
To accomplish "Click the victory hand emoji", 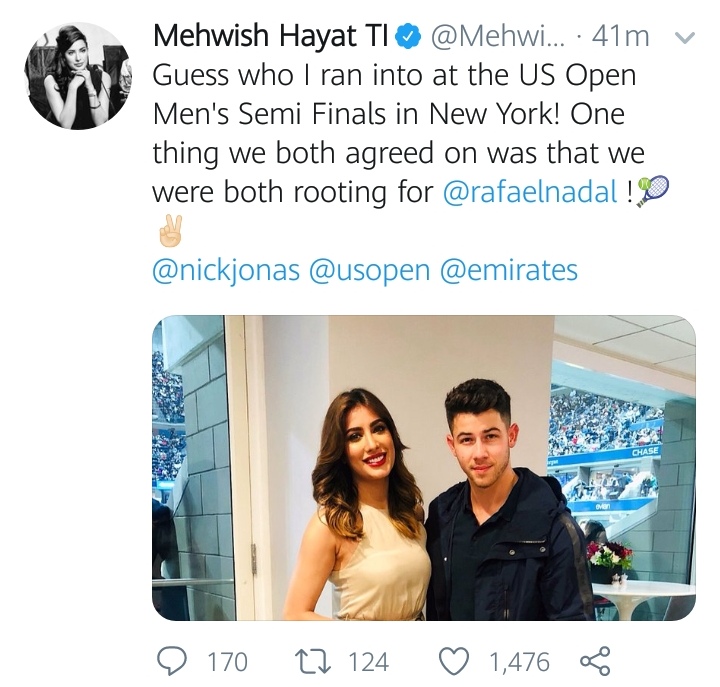I will tap(171, 231).
